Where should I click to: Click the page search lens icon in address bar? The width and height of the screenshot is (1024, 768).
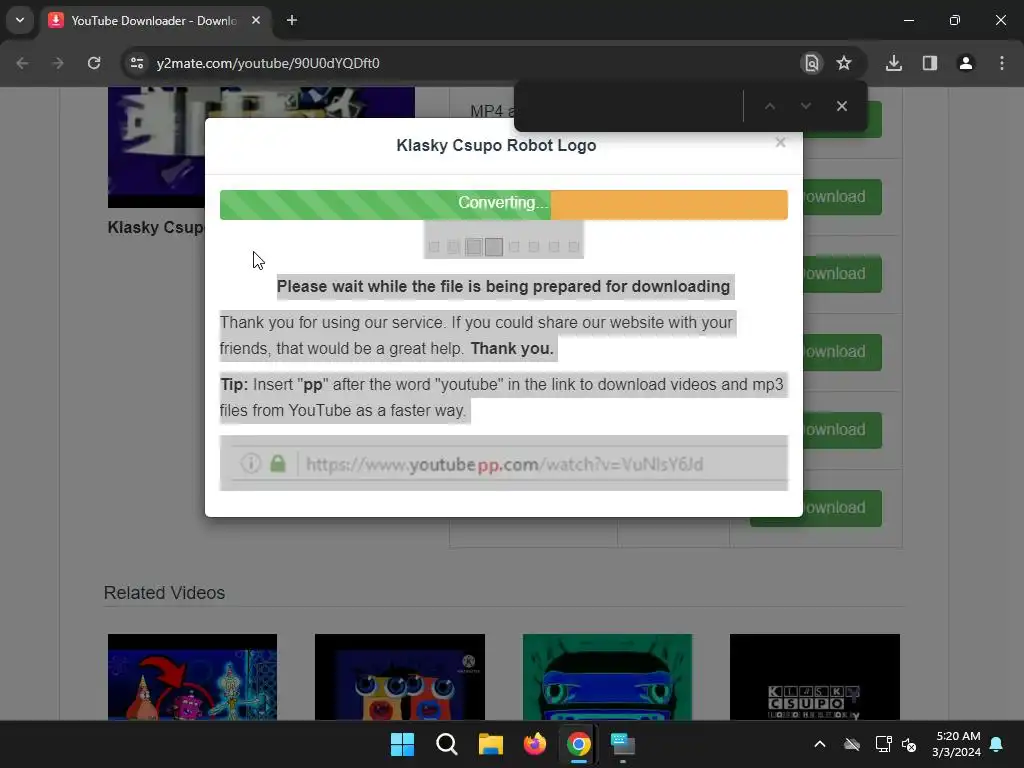click(x=812, y=63)
